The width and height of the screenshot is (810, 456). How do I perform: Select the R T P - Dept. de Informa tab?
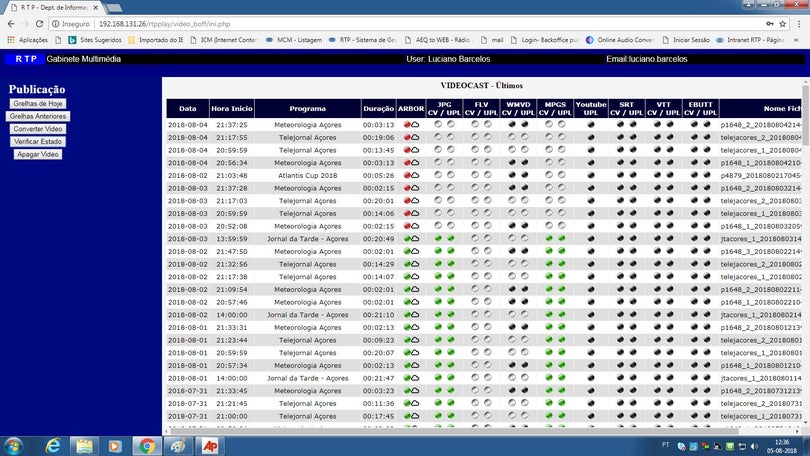(53, 8)
